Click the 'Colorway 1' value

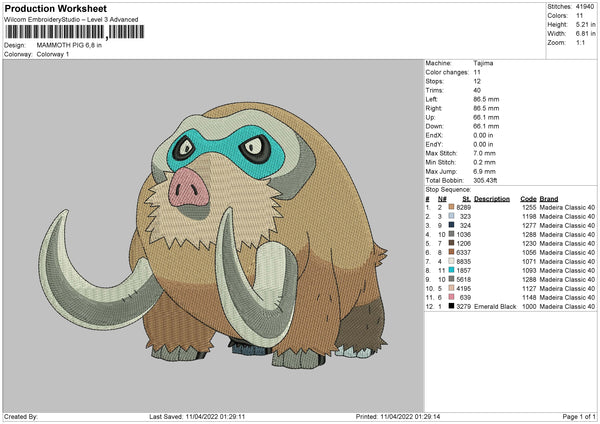tap(53, 54)
